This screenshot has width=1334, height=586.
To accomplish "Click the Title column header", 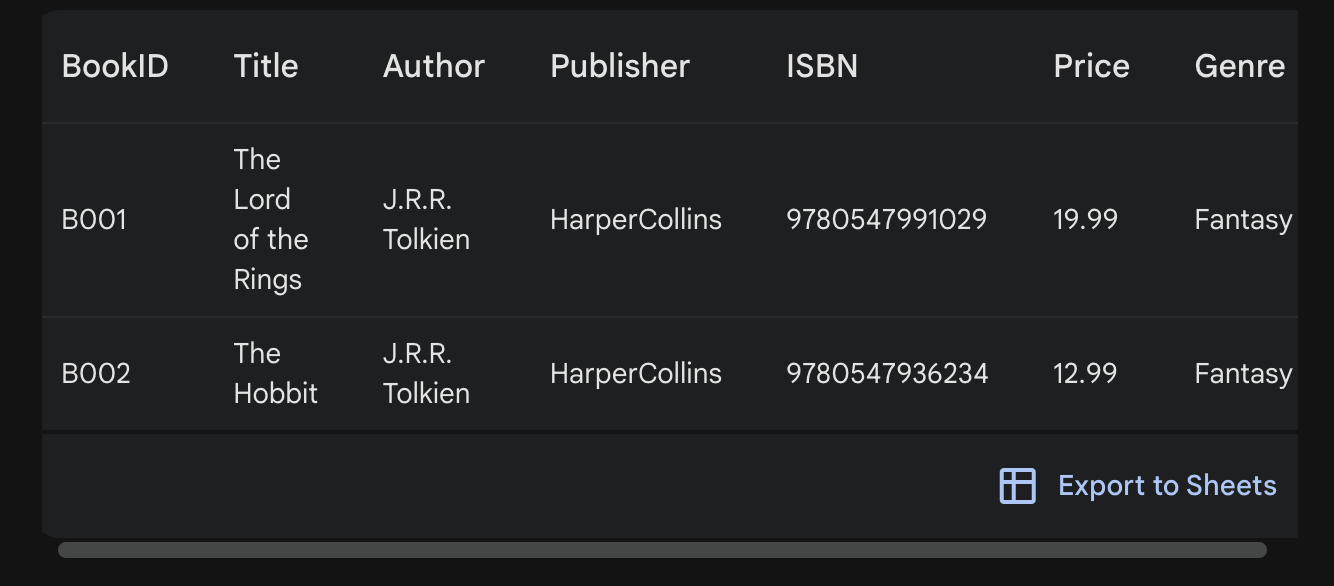I will [266, 66].
